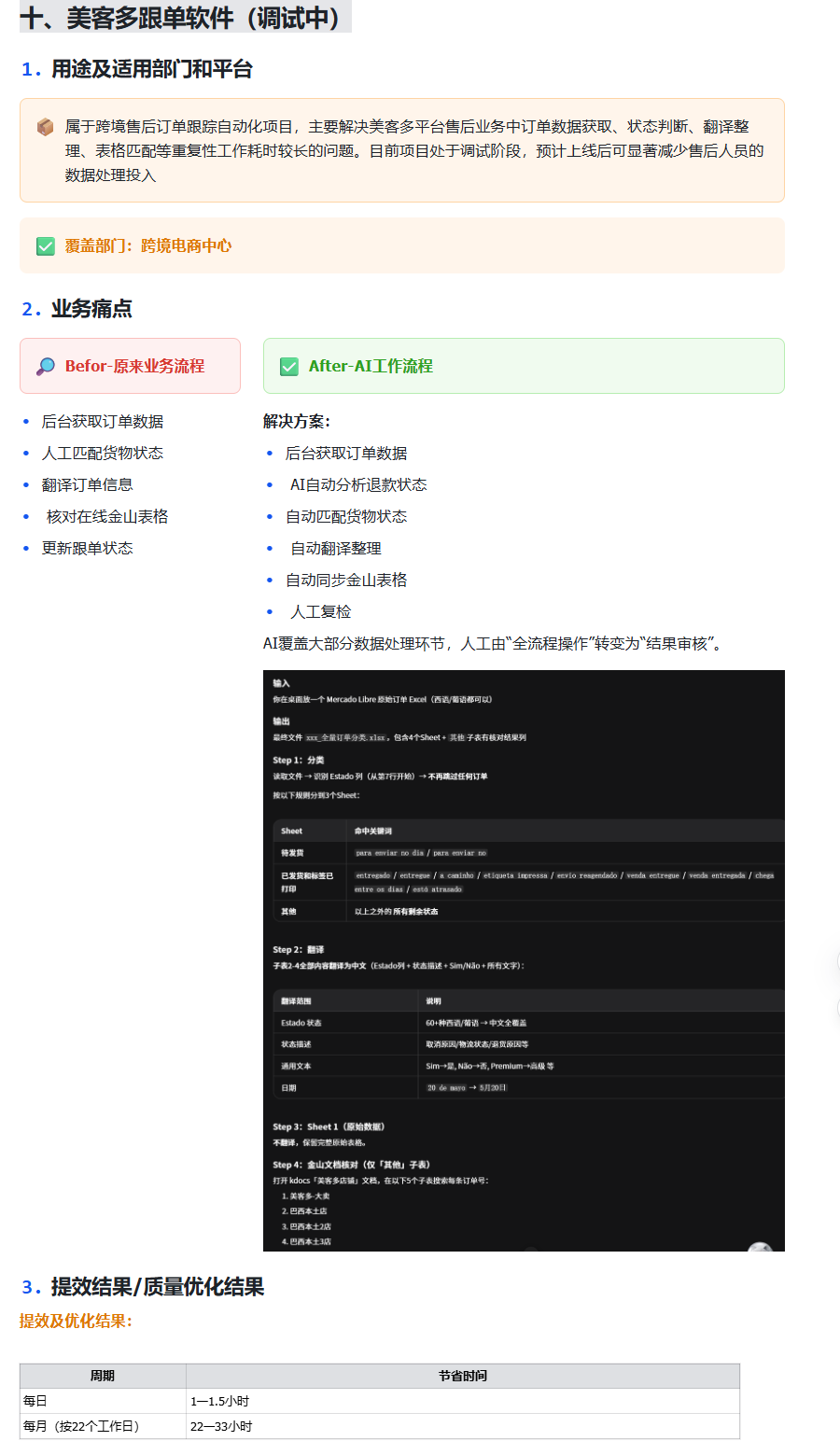Select heading 十、美客多跟单软件（调试中）
The image size is (840, 1441).
pos(185,17)
